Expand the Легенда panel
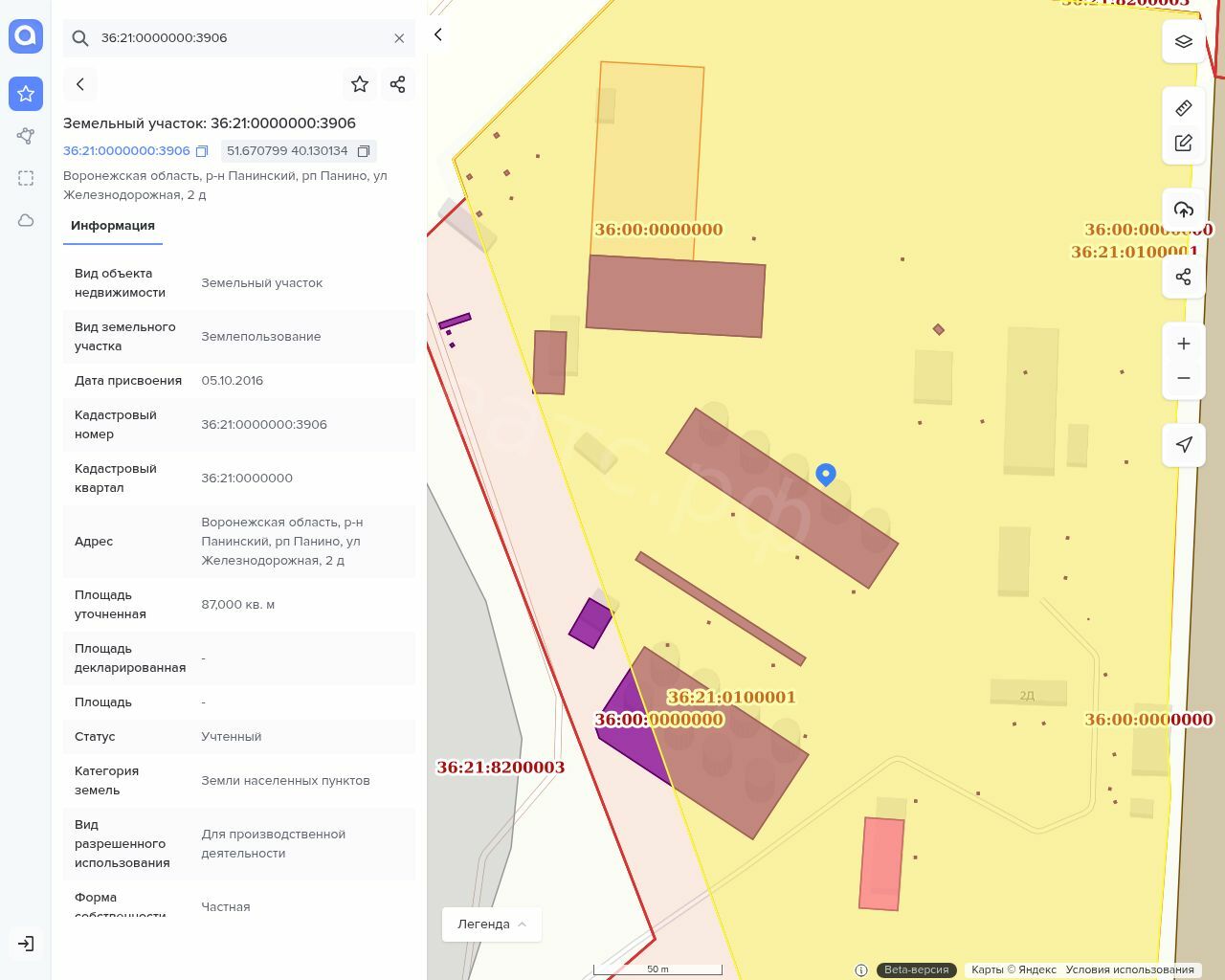 tap(491, 924)
